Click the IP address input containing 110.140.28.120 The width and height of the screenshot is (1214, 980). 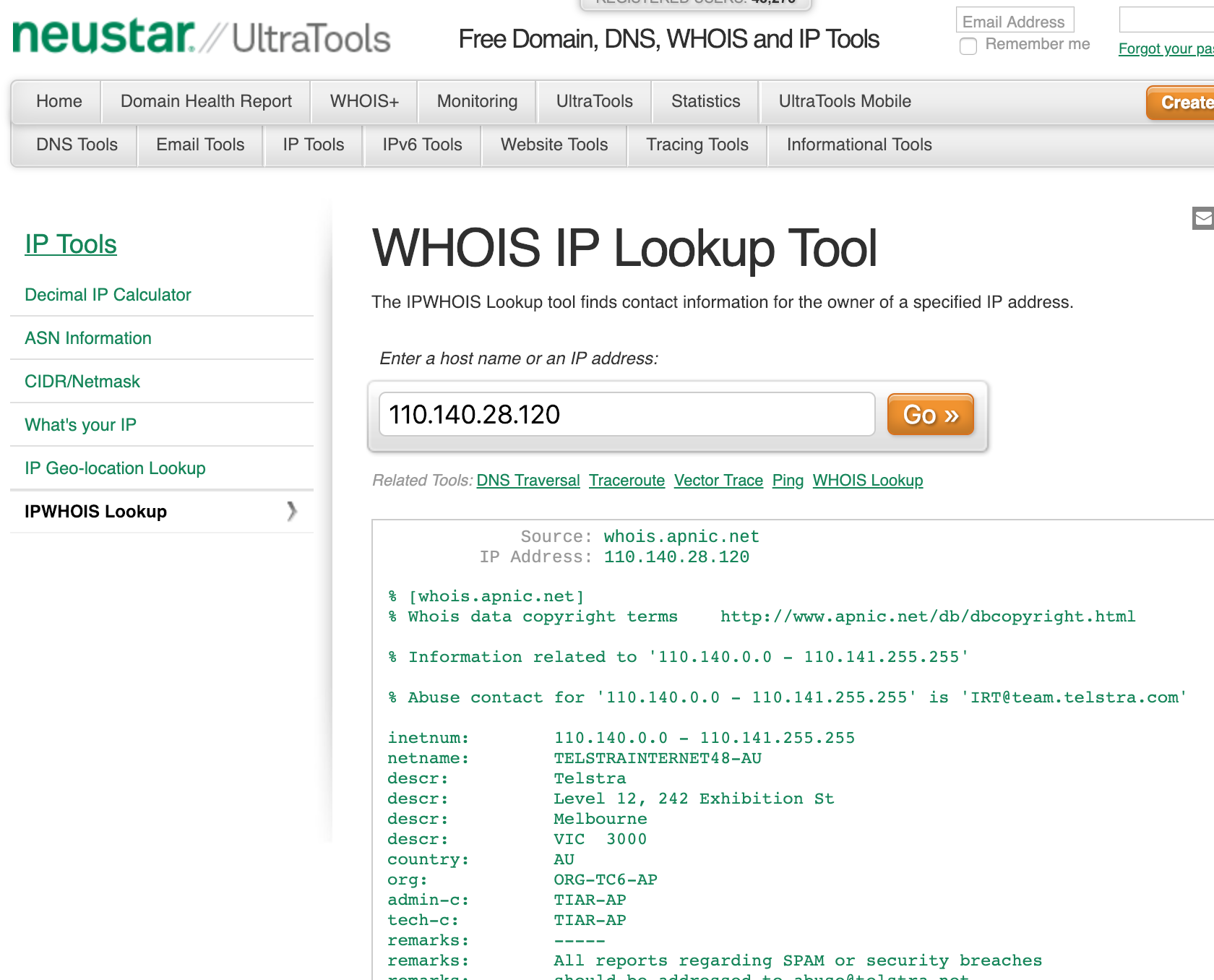pos(627,414)
